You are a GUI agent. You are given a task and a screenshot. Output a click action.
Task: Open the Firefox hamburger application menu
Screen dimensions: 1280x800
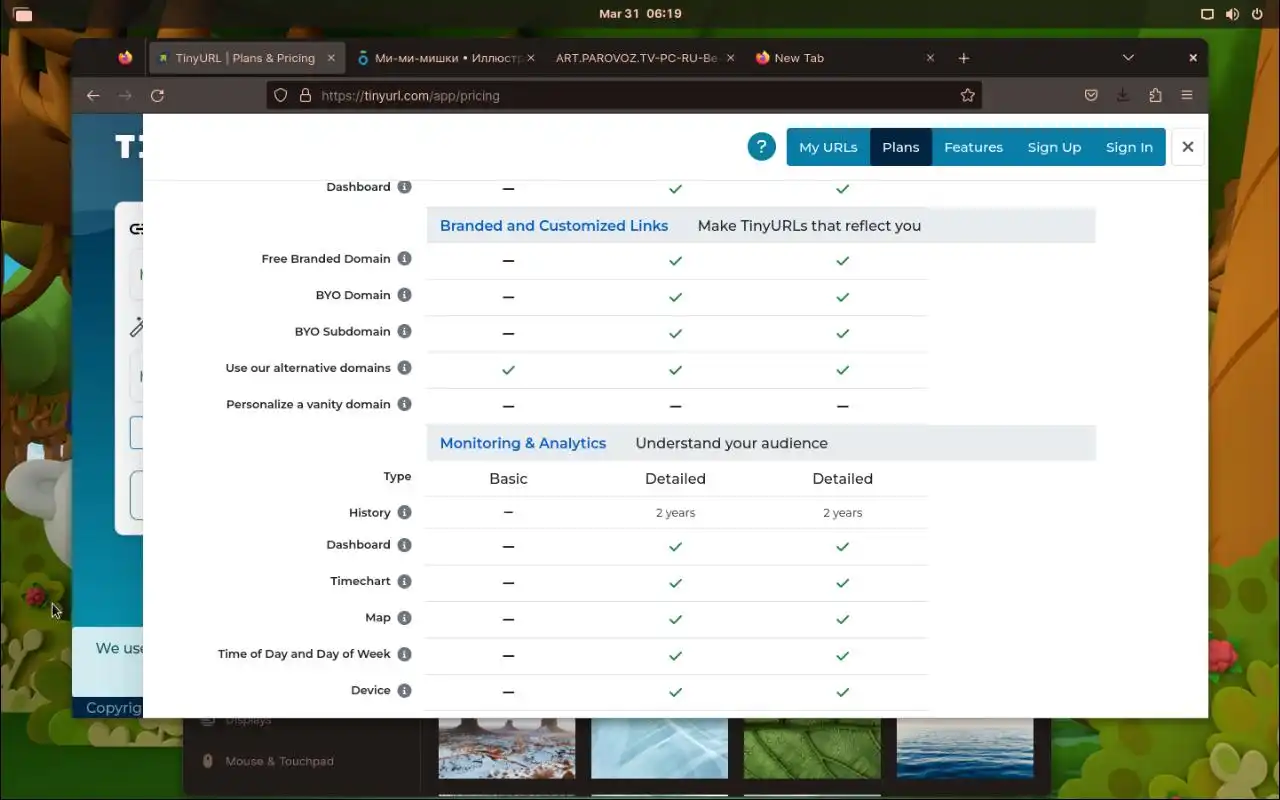pos(1187,95)
